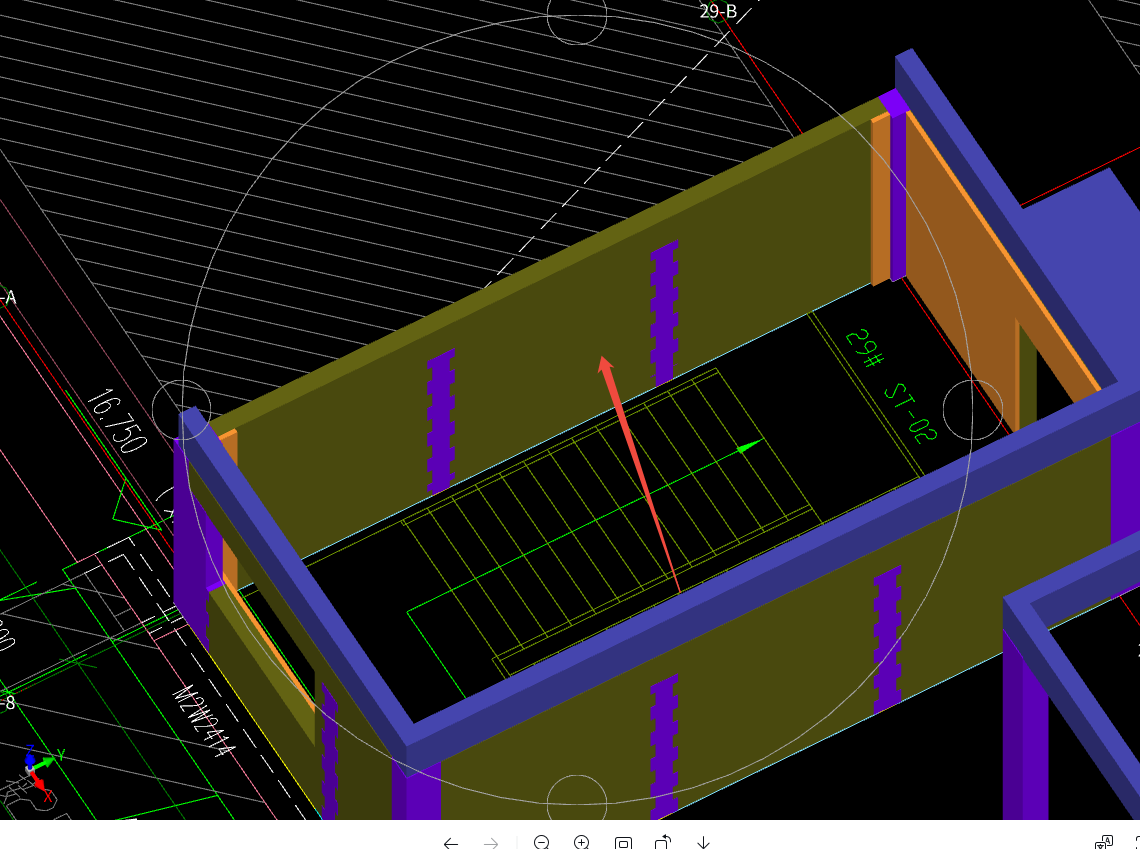Fit image to window icon
Image resolution: width=1140 pixels, height=849 pixels.
[x=623, y=842]
